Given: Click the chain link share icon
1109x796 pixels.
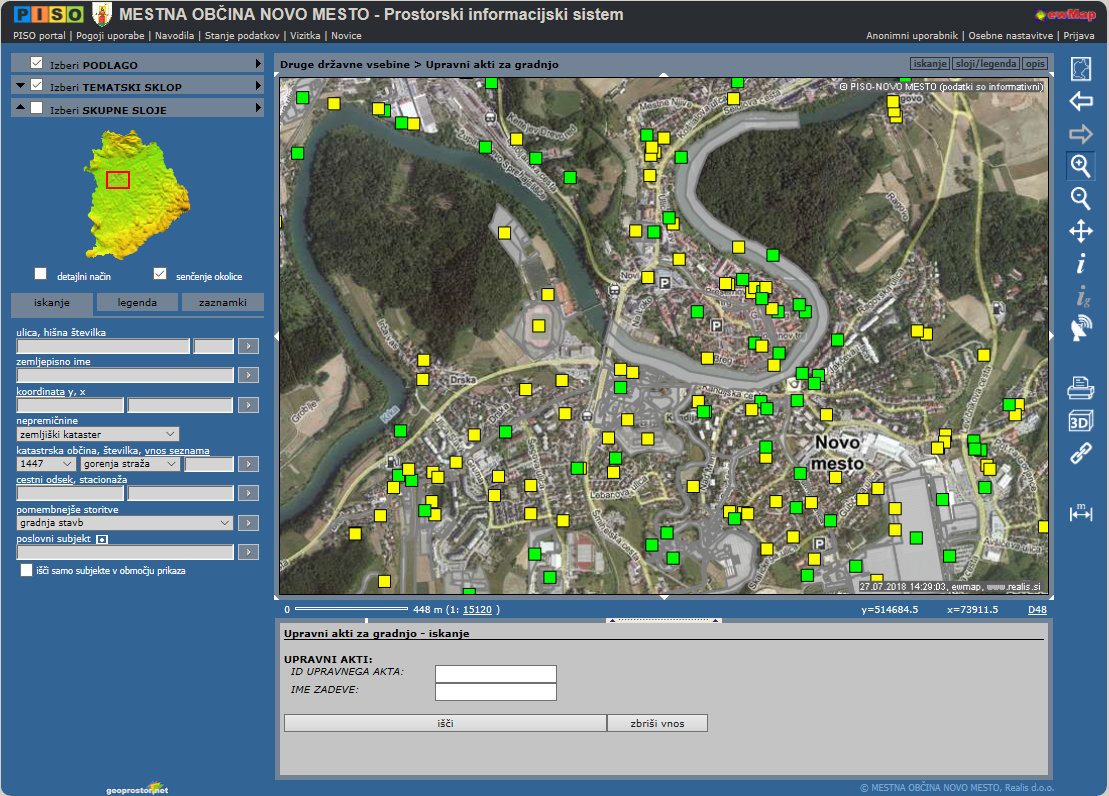Looking at the screenshot, I should tap(1080, 454).
